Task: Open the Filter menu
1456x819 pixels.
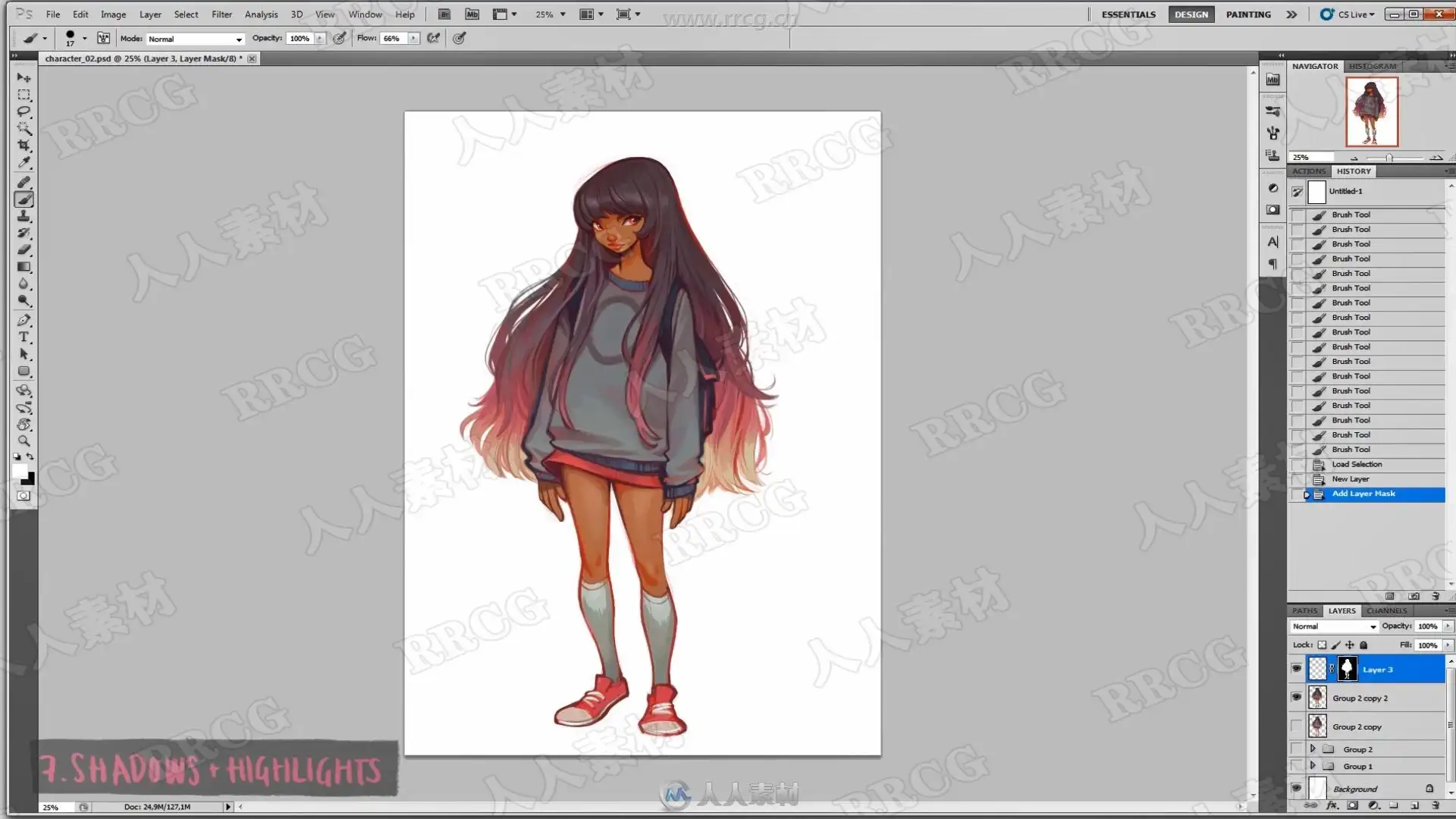Action: [x=221, y=14]
